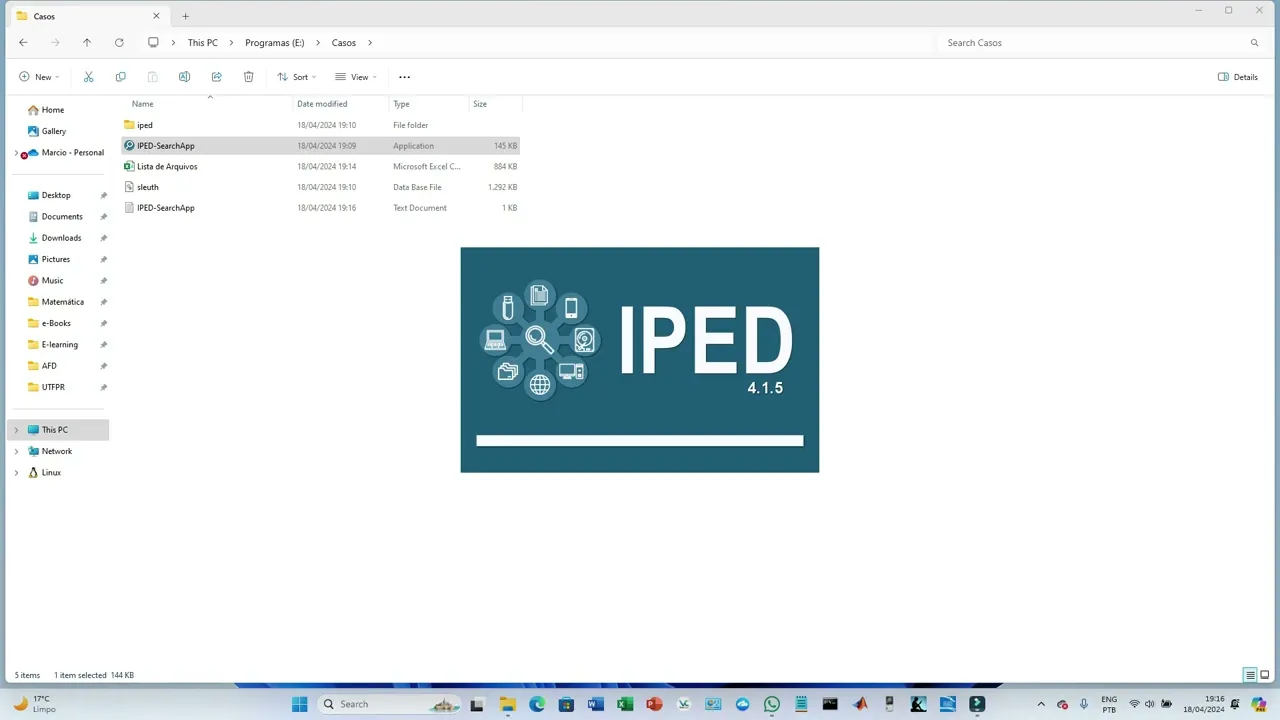Click the search magnifier in Search Casos

pos(1254,43)
